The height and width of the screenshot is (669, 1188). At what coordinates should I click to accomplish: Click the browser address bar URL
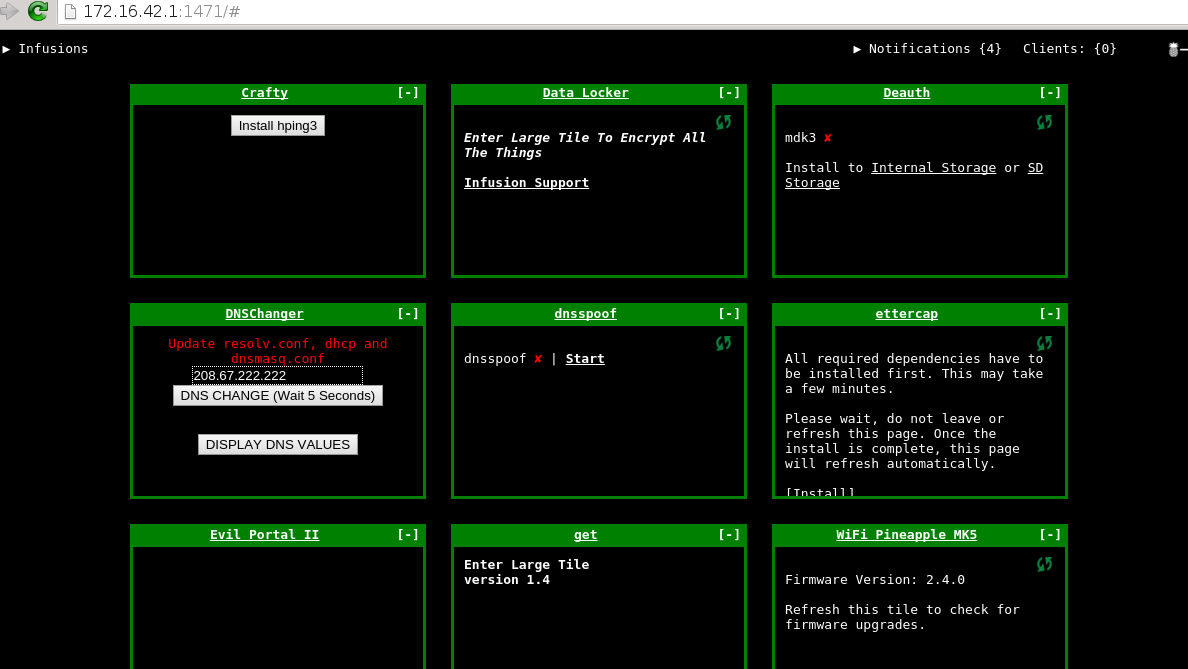point(161,11)
